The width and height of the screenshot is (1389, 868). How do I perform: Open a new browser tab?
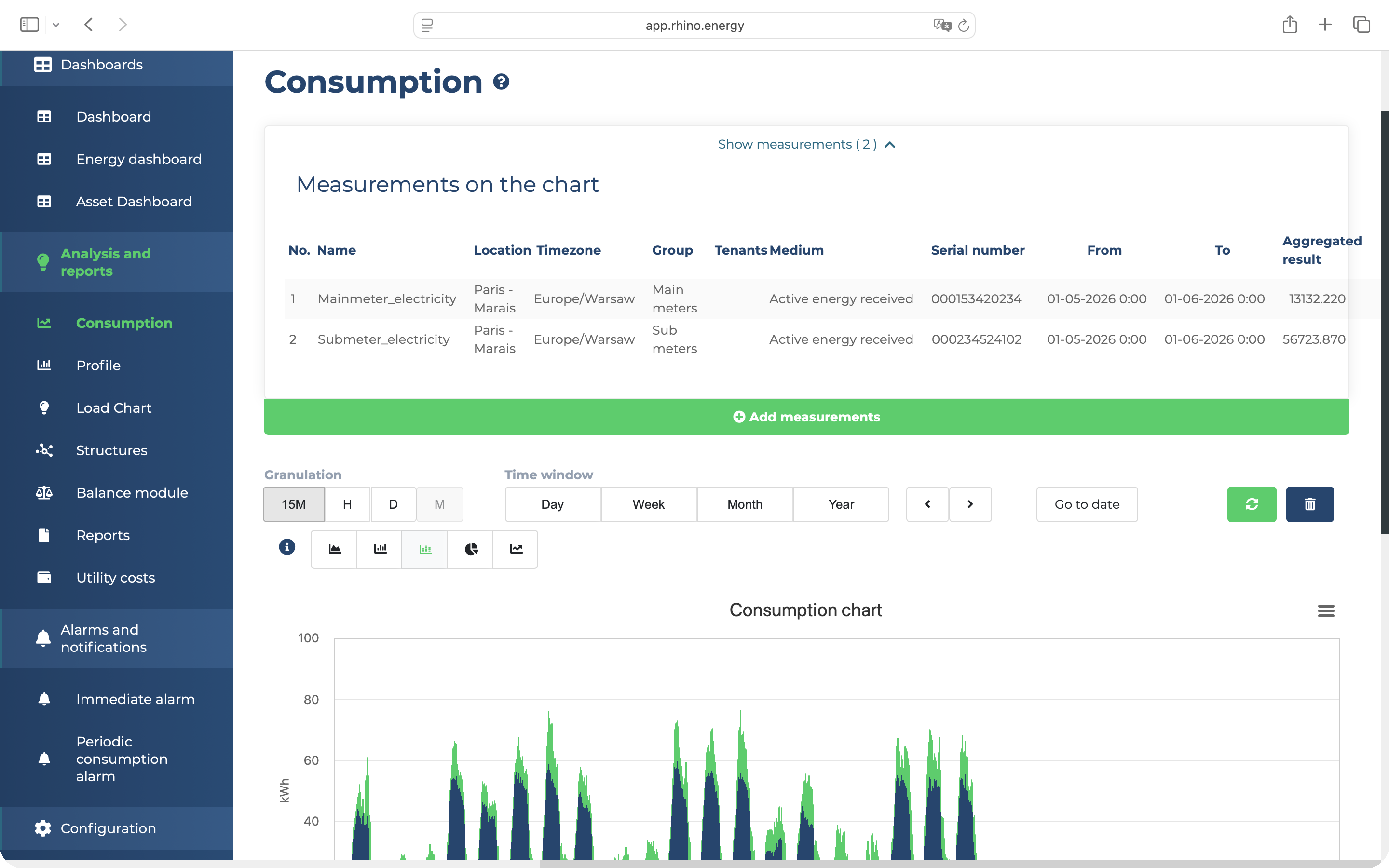1325,25
